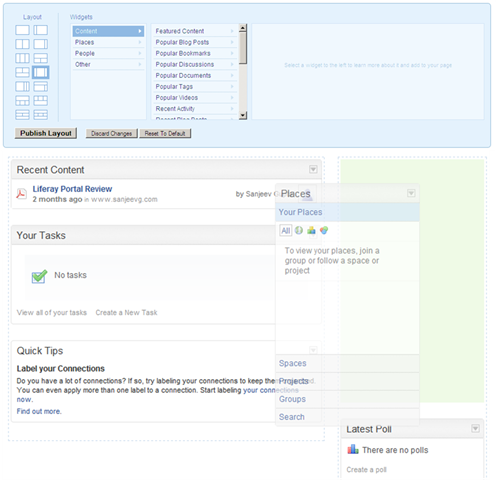Pick layout with two columns above footer

click(22, 72)
